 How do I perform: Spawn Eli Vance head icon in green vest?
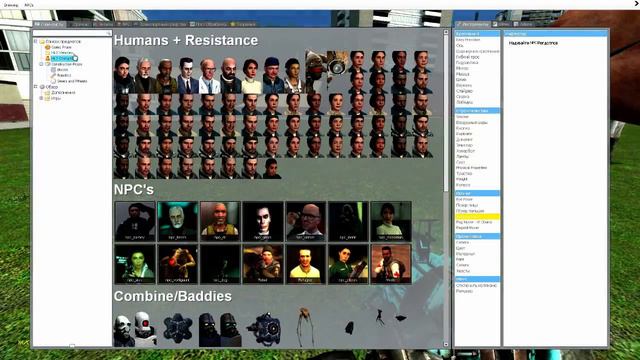166,75
